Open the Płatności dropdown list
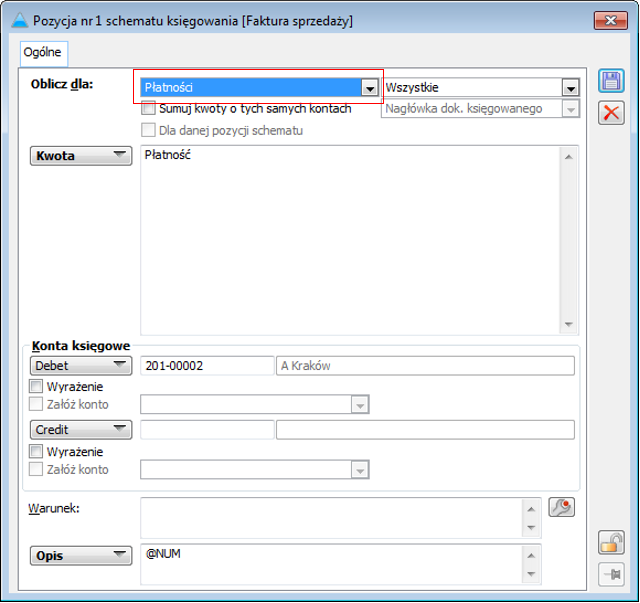 coord(369,88)
